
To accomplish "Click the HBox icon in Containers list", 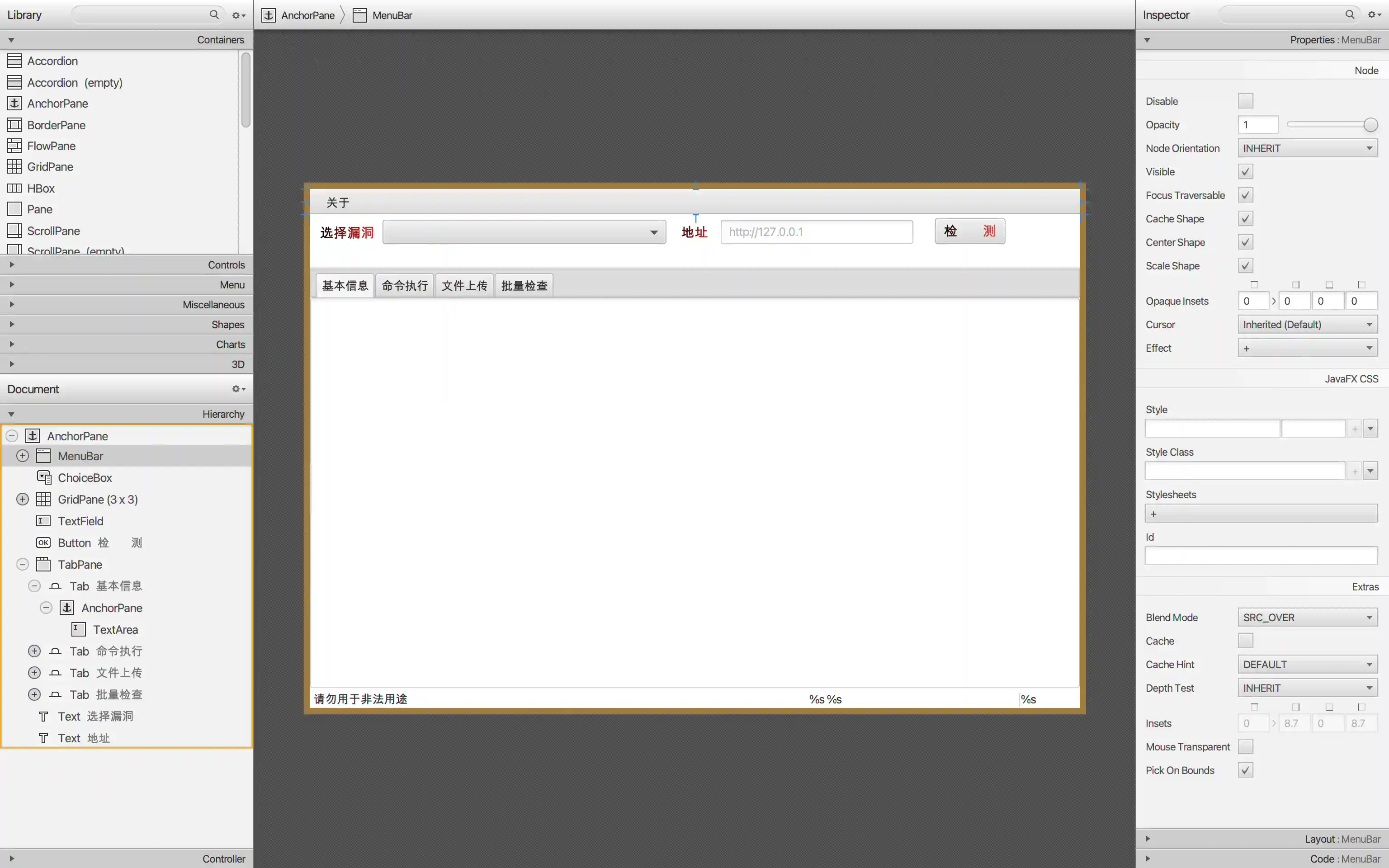I will pyautogui.click(x=14, y=189).
